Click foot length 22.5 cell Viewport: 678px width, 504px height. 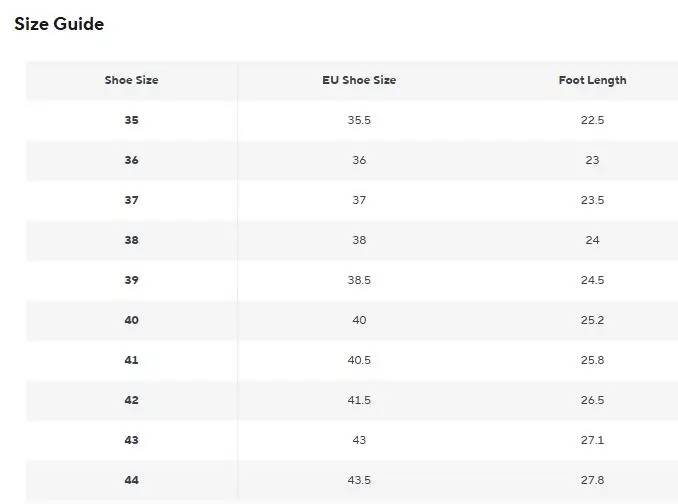point(592,120)
